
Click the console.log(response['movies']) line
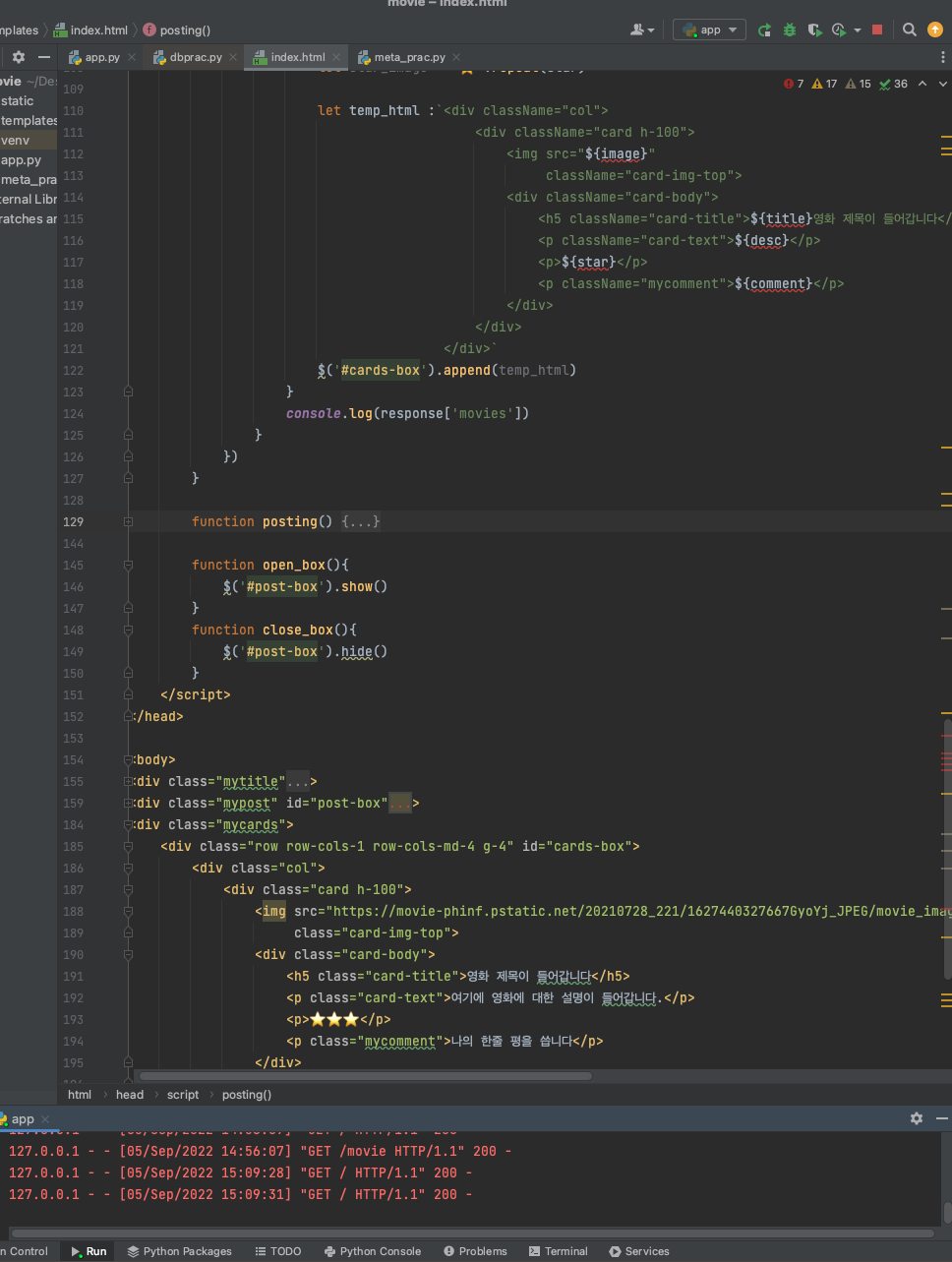[408, 413]
